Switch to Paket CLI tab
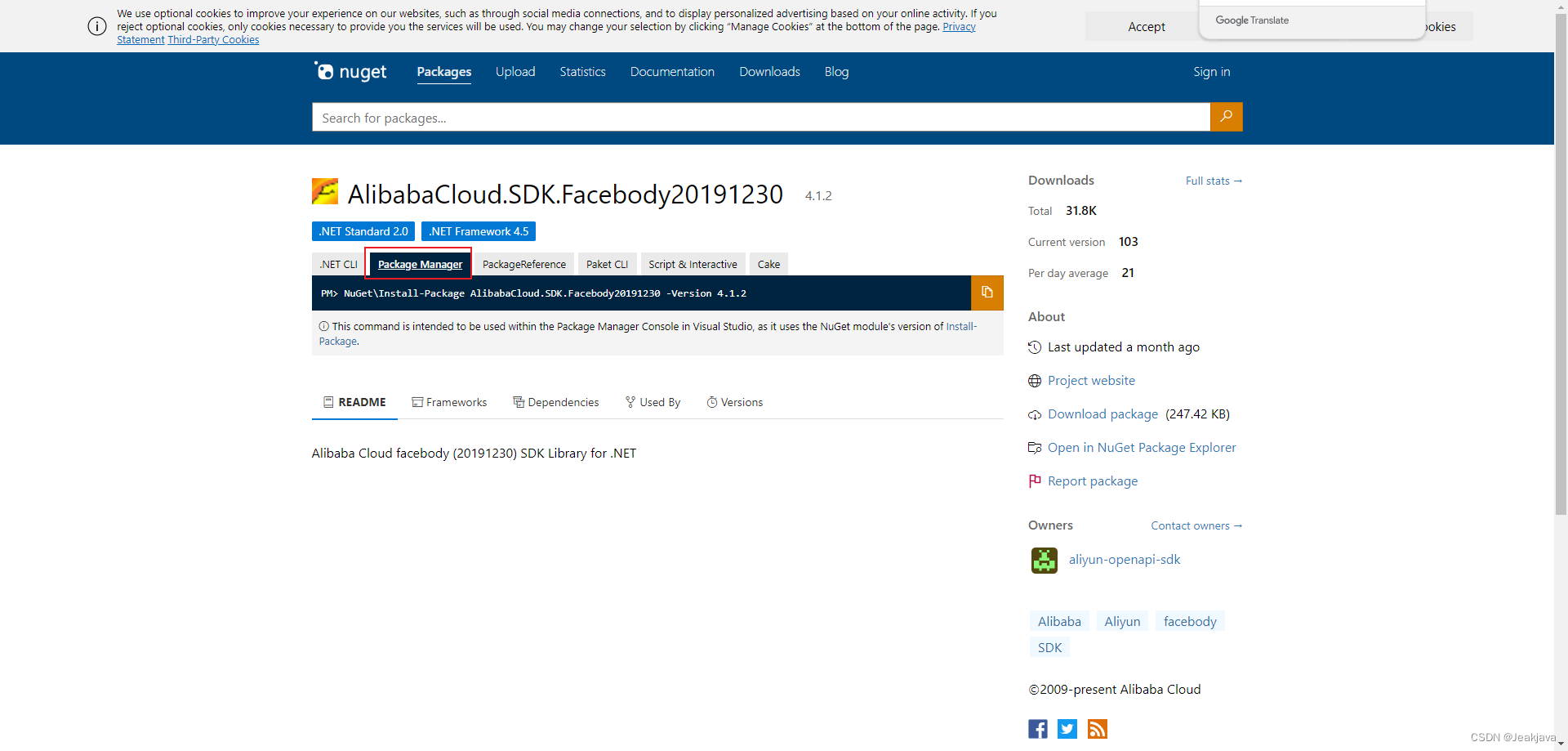 (607, 264)
